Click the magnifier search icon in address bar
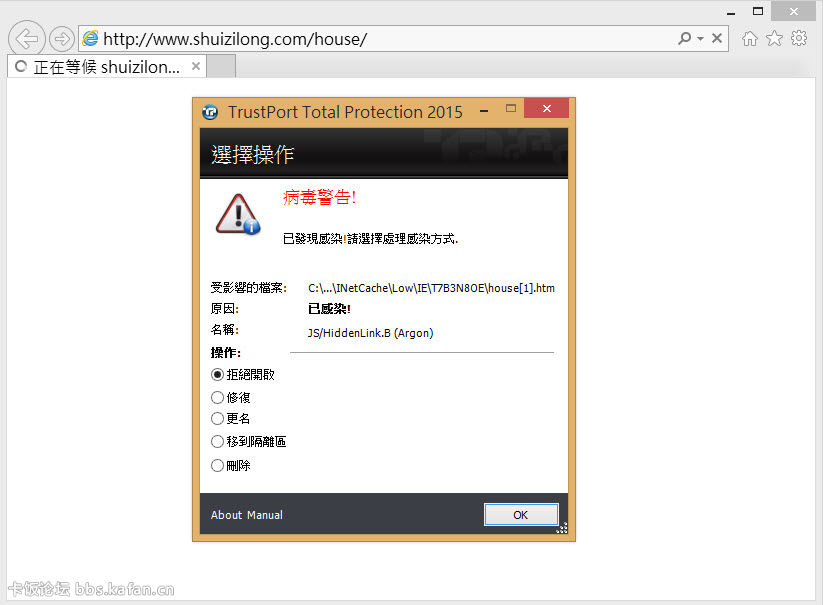 [x=684, y=38]
